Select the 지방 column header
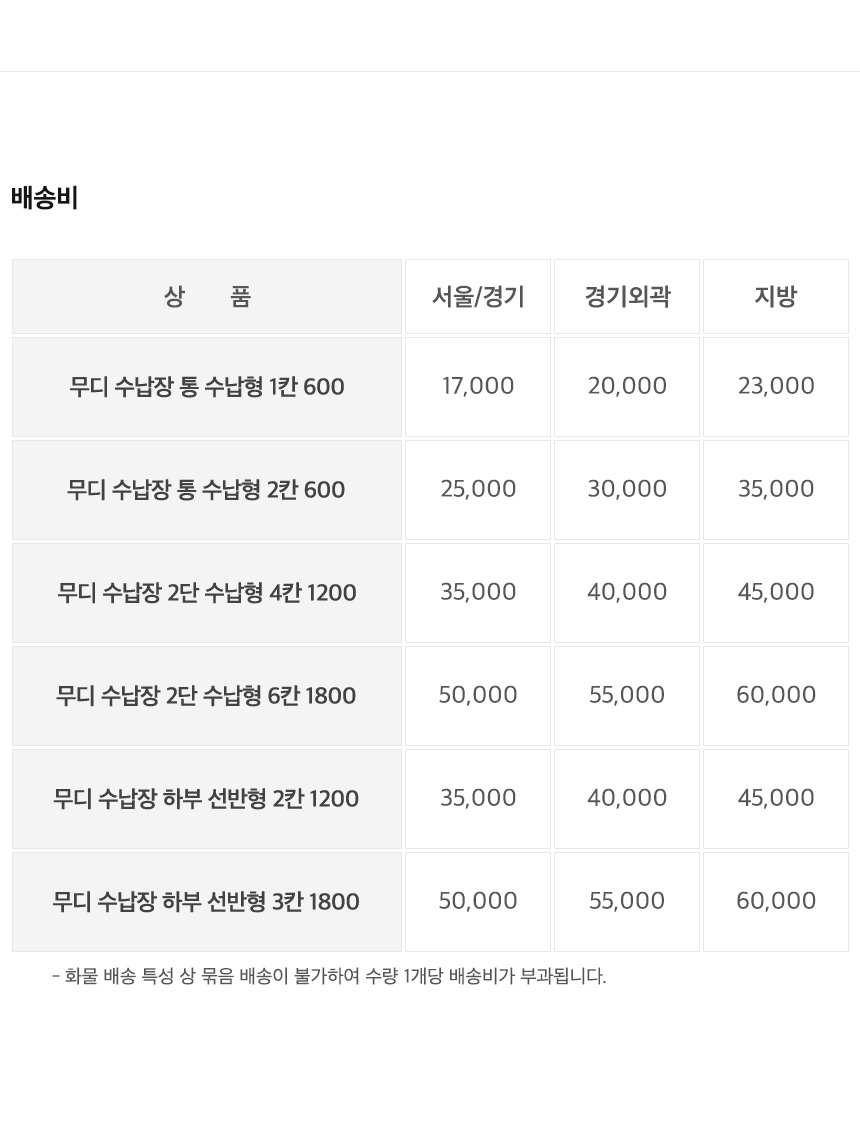The height and width of the screenshot is (1134, 860). 776,297
